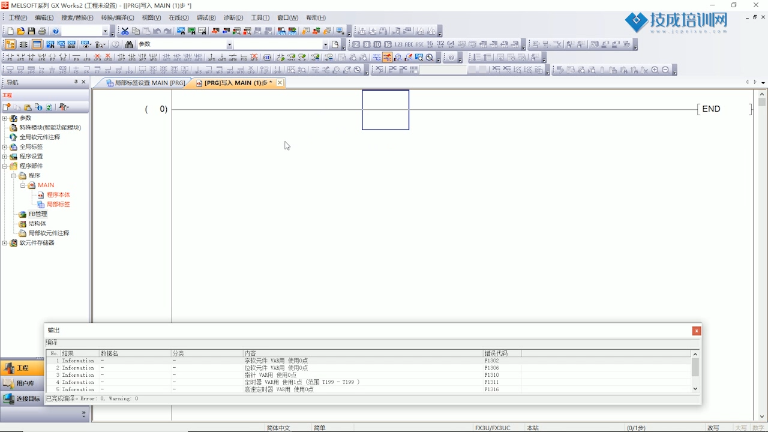Open the 编辑 menu
This screenshot has height=432, width=768.
[44, 18]
